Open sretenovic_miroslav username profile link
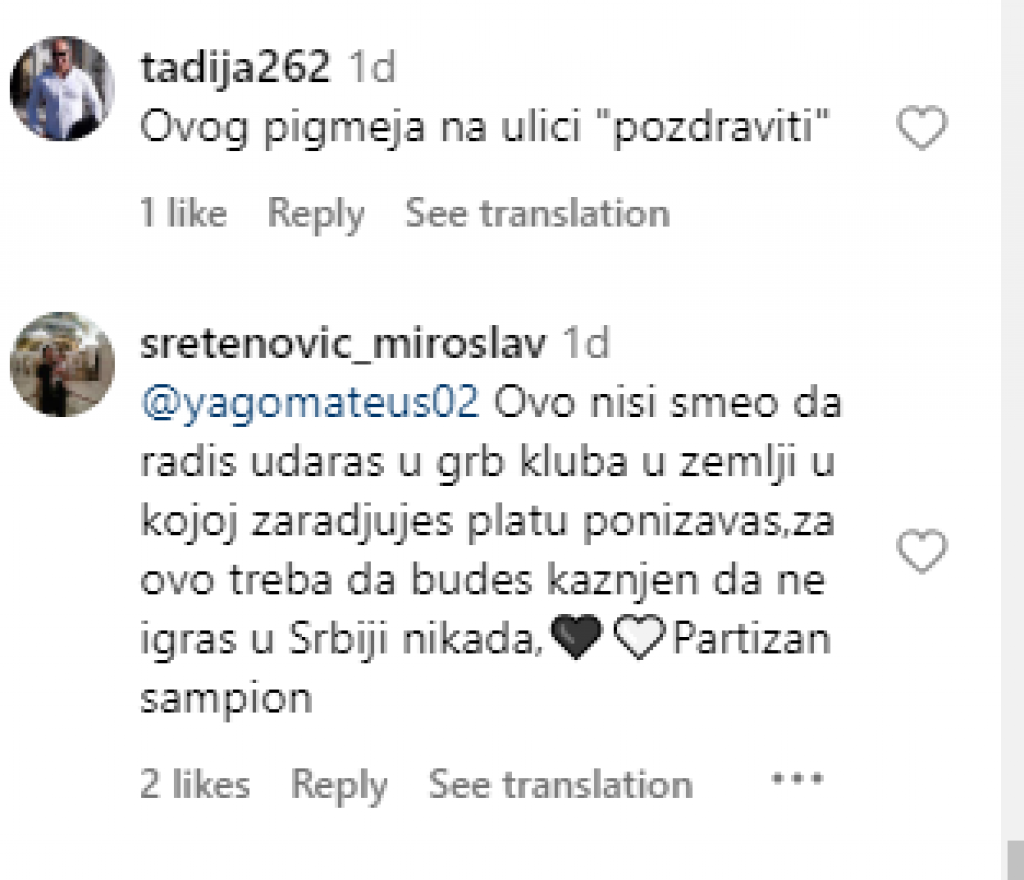 pos(344,344)
